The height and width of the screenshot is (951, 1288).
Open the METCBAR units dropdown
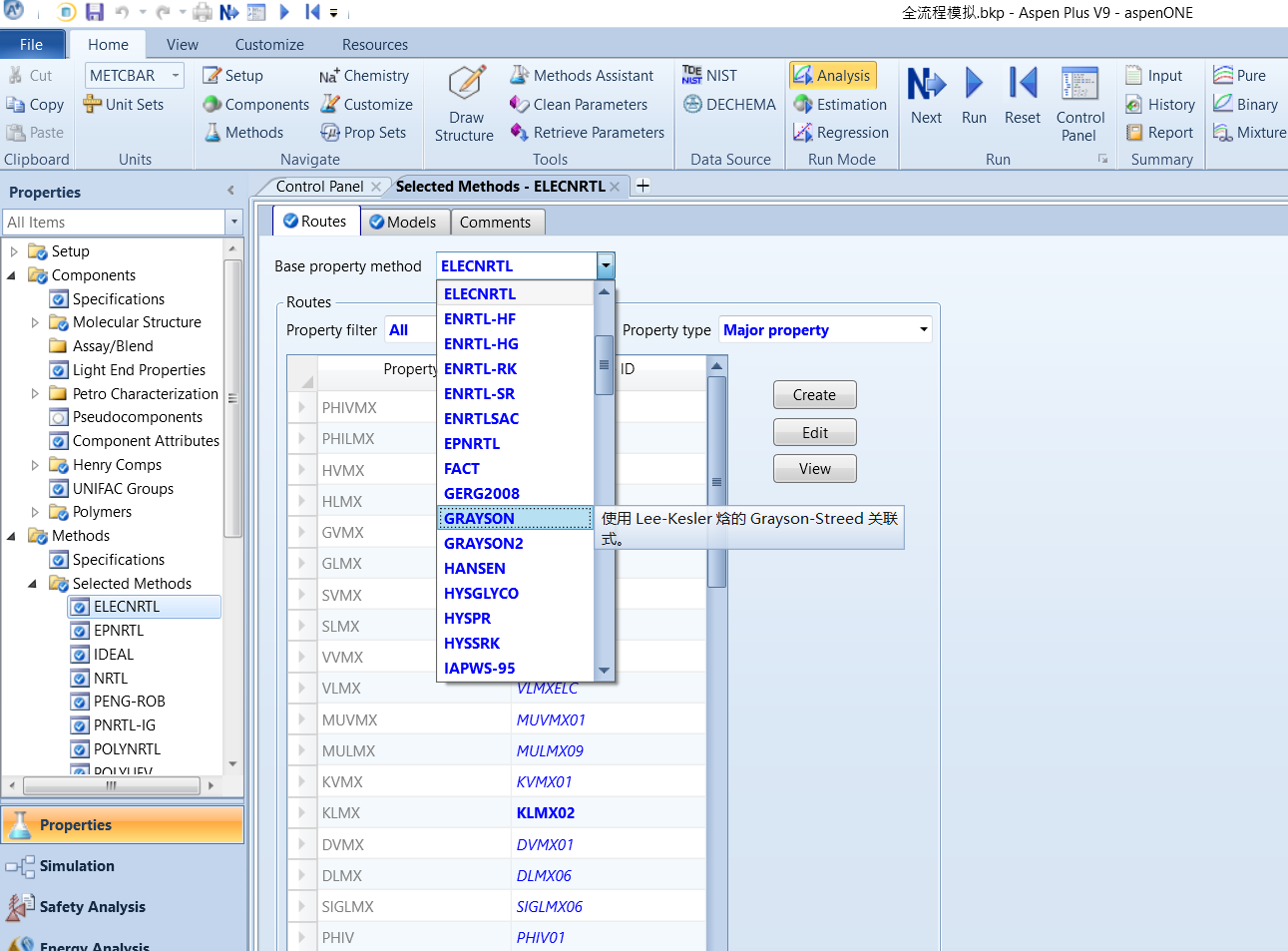pos(177,75)
